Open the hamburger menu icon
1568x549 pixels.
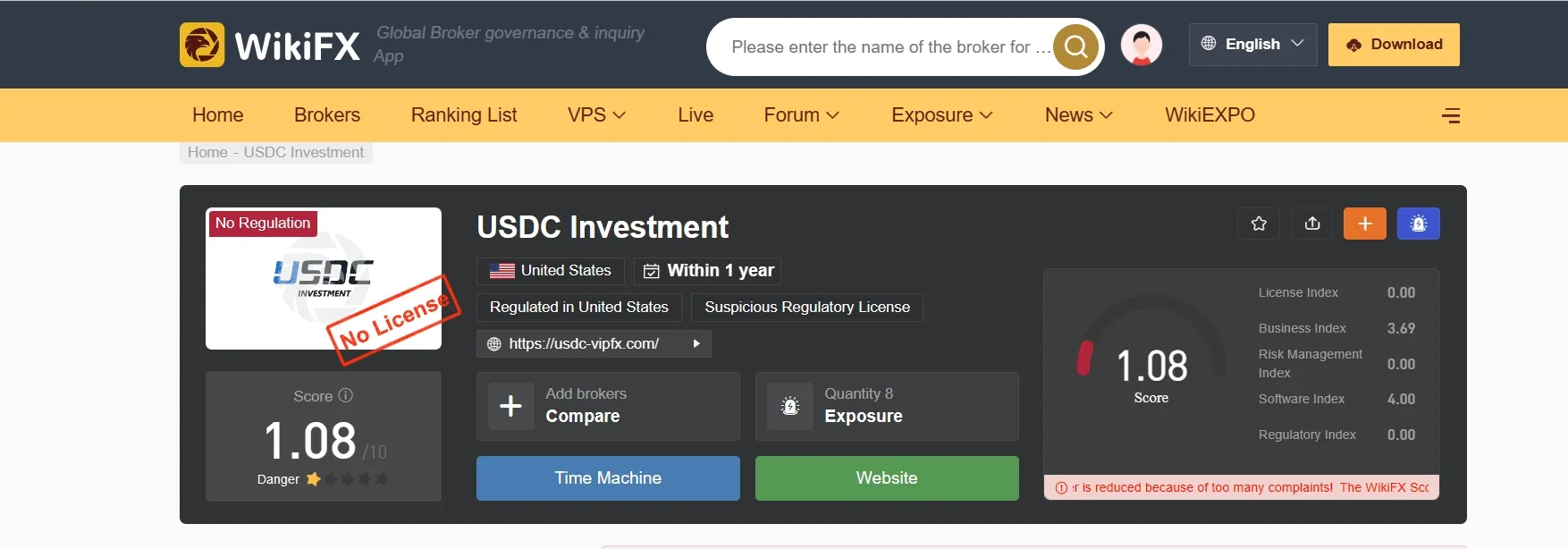[x=1451, y=115]
